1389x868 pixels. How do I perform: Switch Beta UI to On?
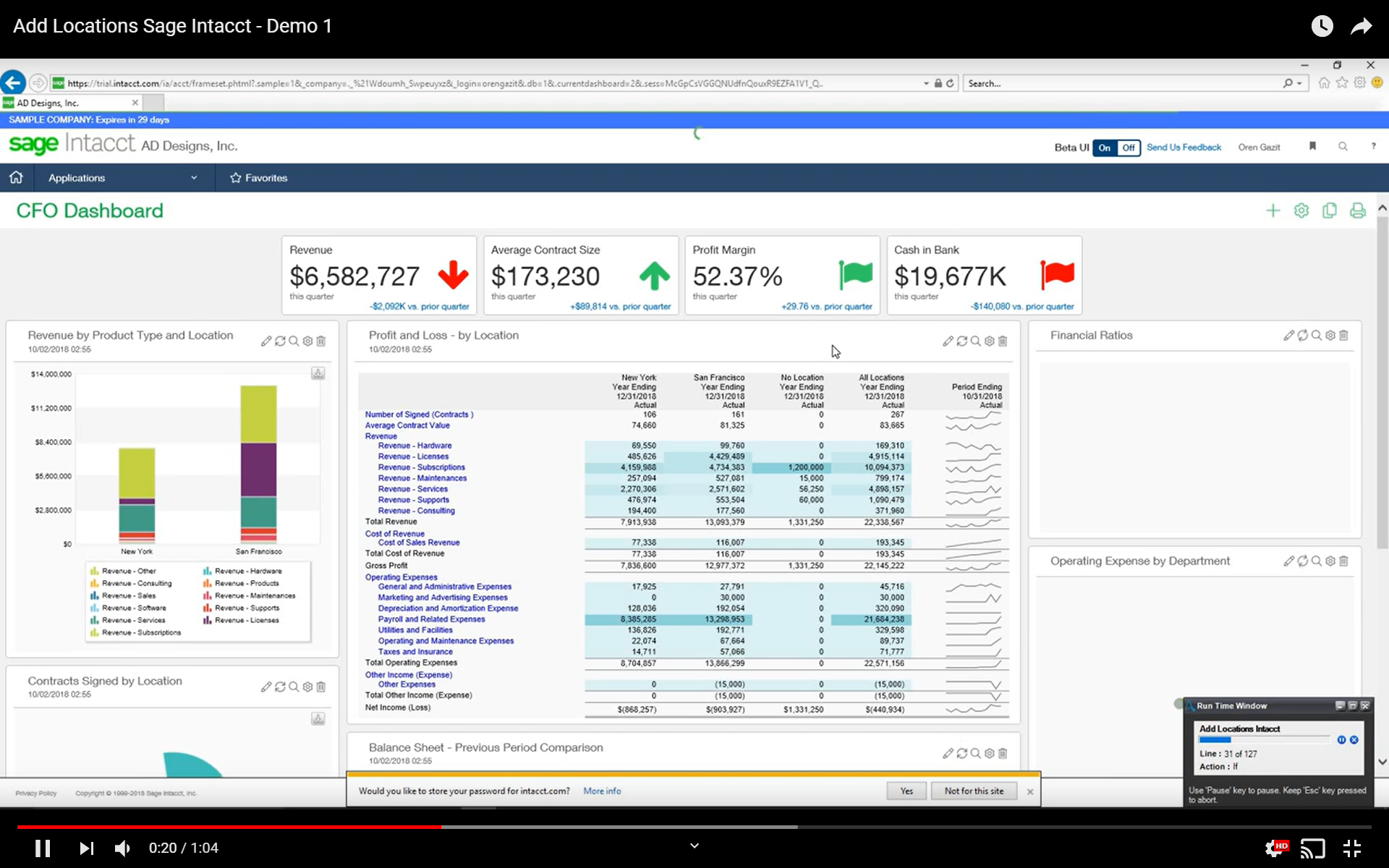tap(1105, 148)
